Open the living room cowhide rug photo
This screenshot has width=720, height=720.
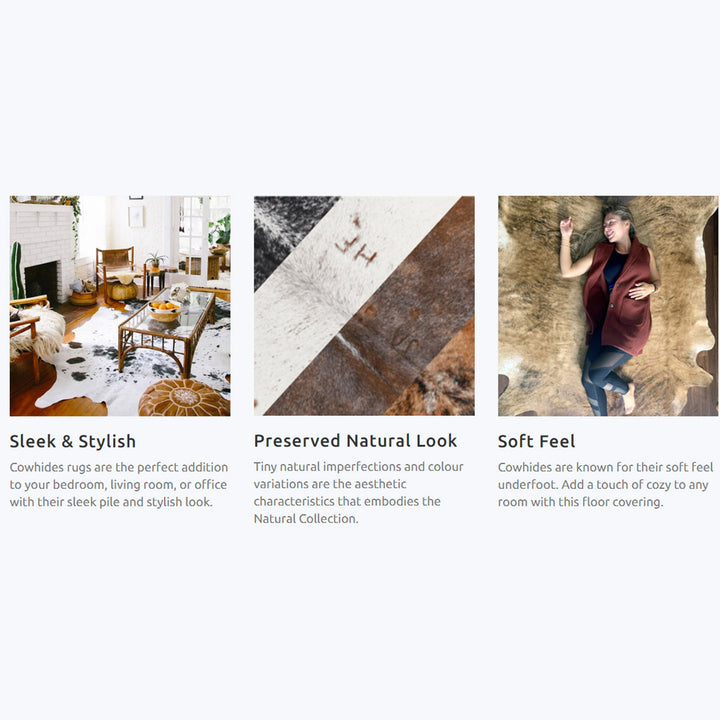120,306
